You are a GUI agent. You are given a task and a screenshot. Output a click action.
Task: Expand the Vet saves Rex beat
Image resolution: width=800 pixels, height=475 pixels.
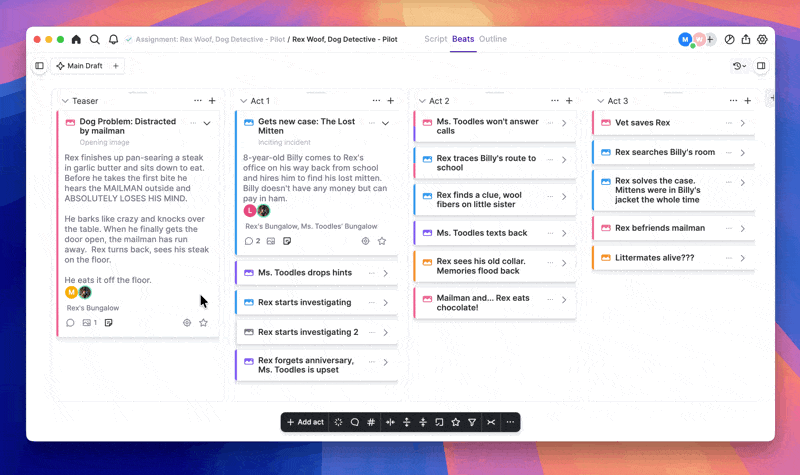tap(742, 123)
